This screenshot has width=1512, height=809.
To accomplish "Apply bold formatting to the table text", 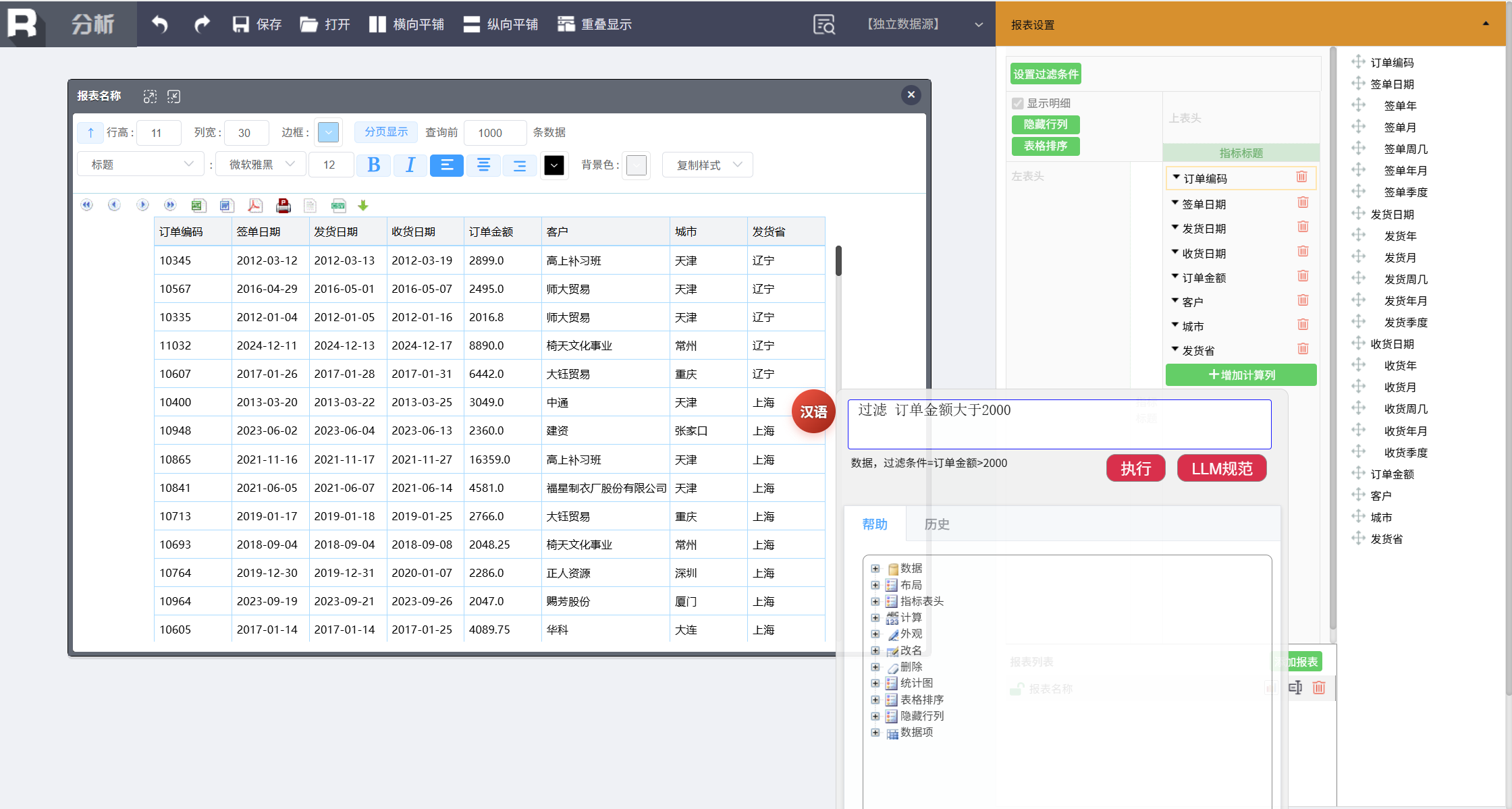I will tap(373, 165).
